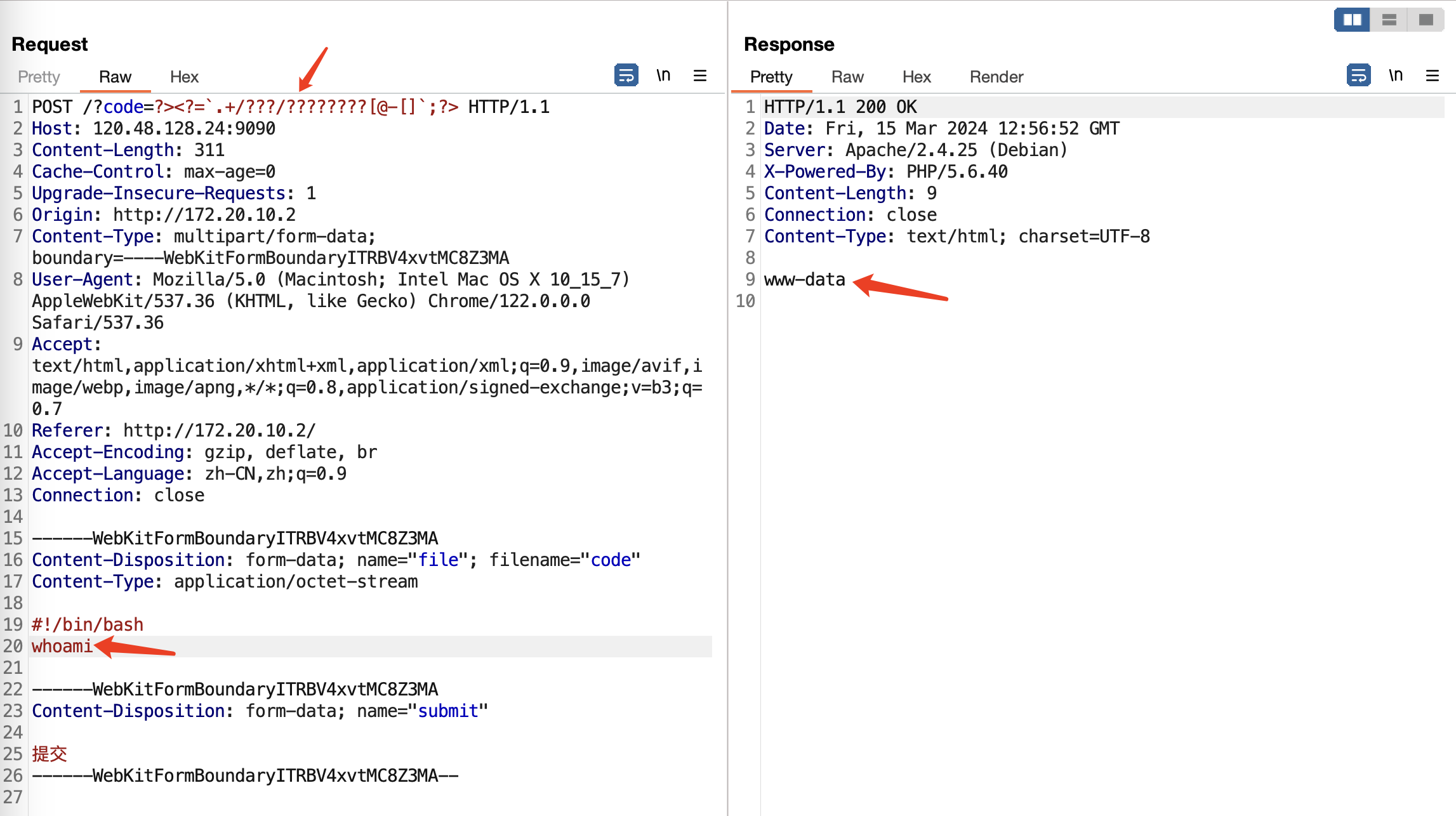
Task: Click the Upgrade-Insecure-Requests header line
Action: tap(174, 193)
